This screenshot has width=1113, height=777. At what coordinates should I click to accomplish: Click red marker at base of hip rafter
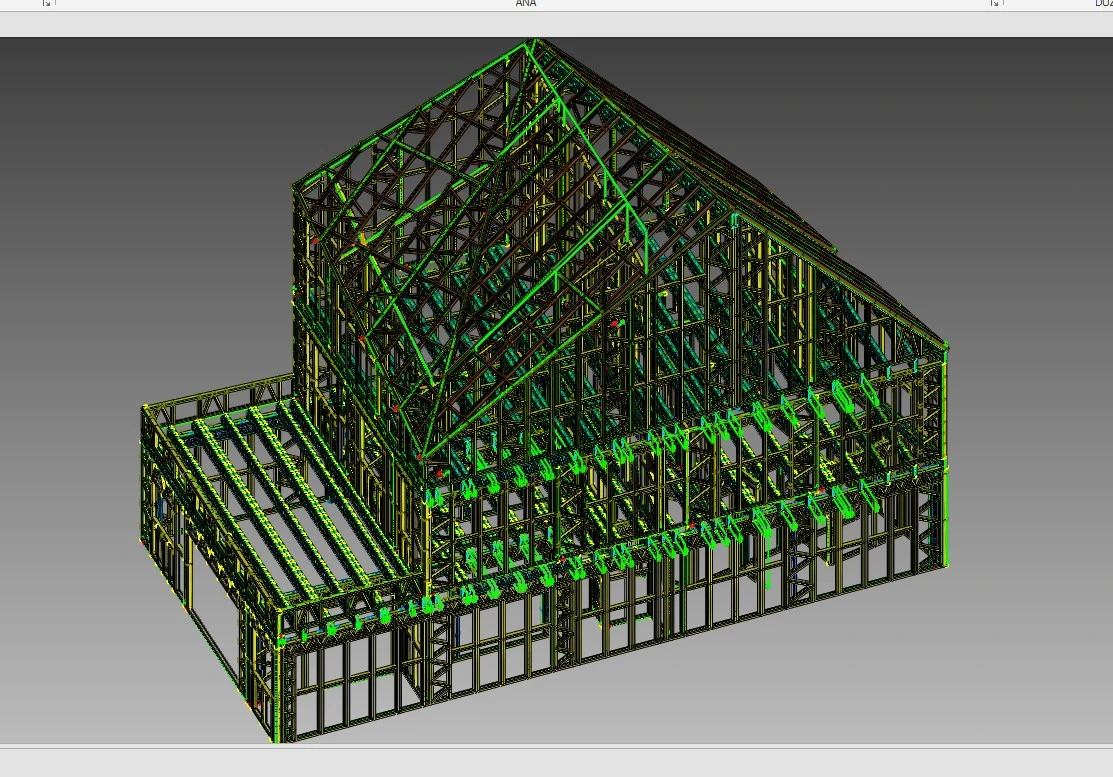point(421,457)
